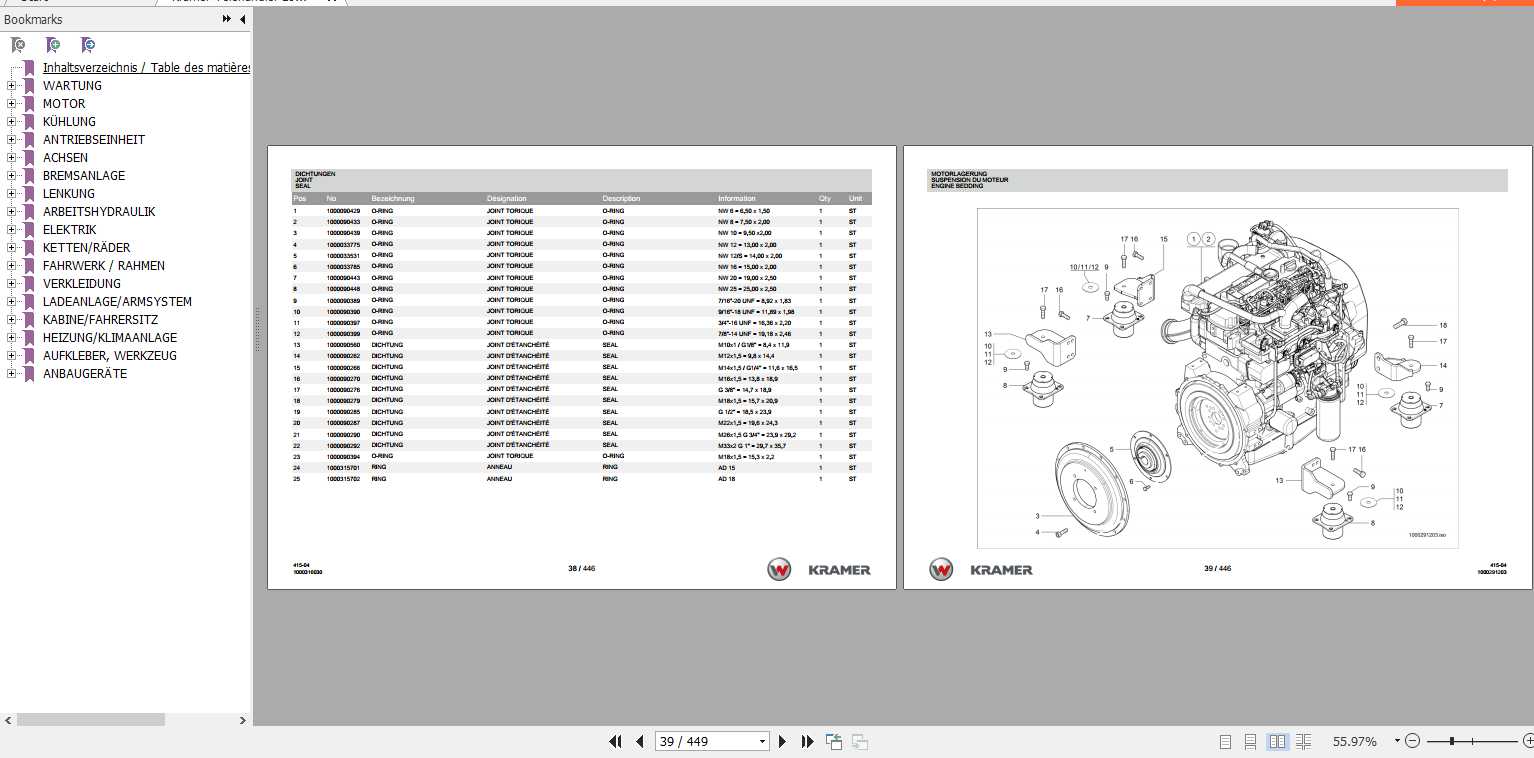Click the '38 / 446' page footer
Screen dimensions: 1534x758
coord(581,569)
